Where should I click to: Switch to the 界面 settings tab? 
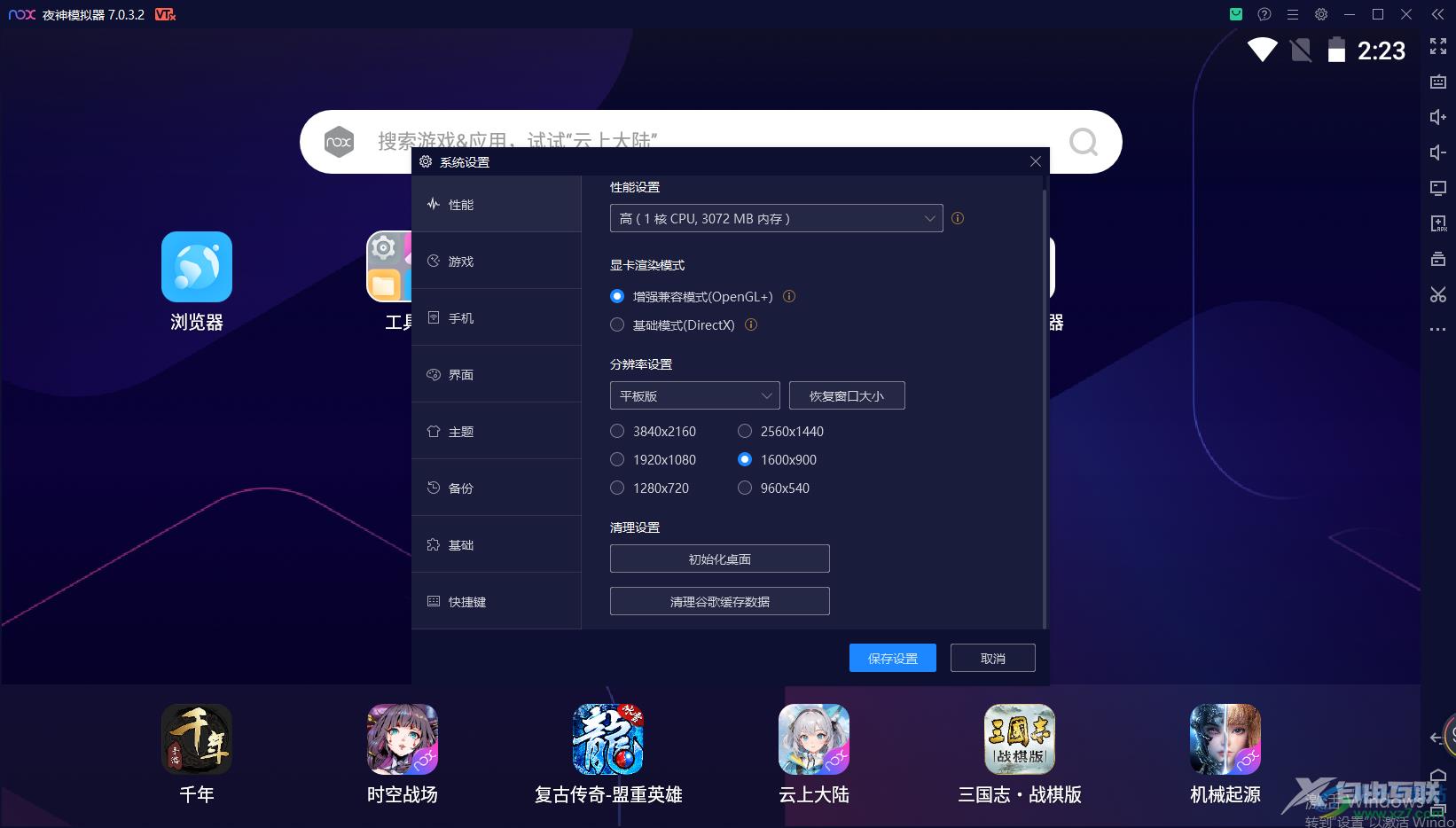tap(497, 374)
